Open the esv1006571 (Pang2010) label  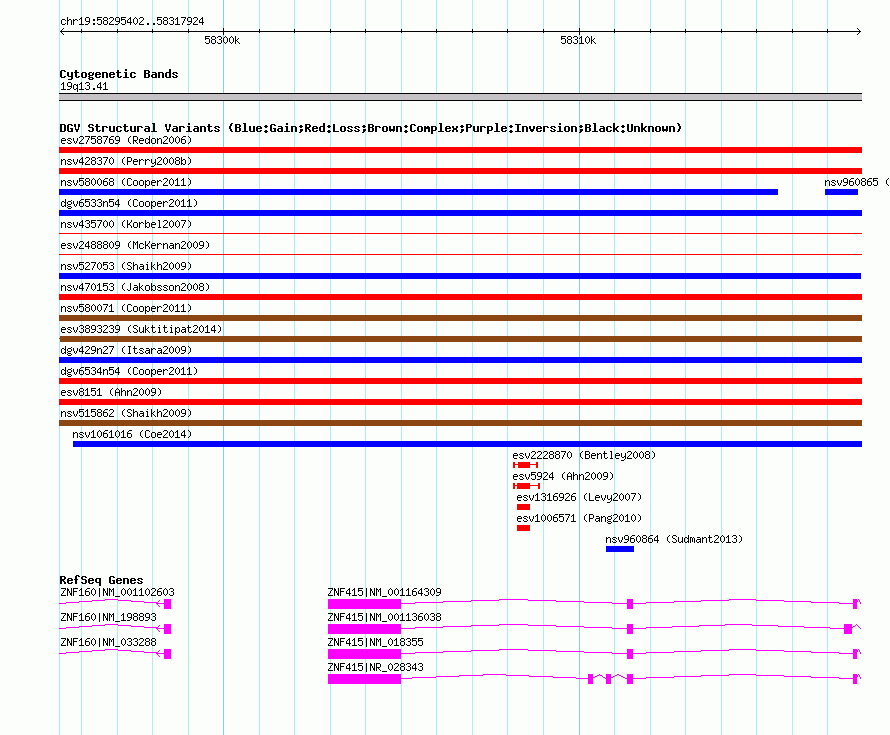[579, 518]
